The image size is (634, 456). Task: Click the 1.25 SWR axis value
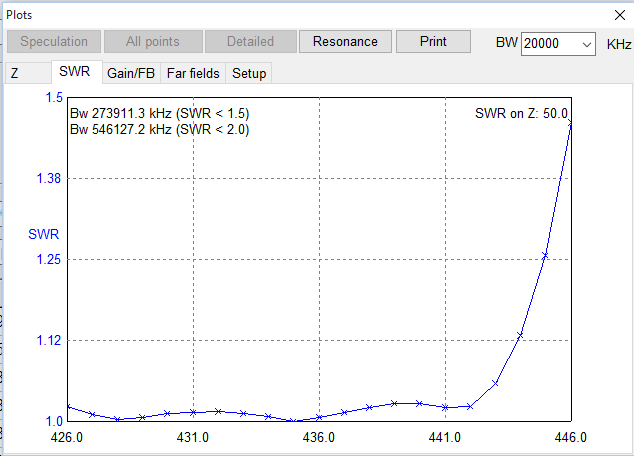tap(49, 259)
